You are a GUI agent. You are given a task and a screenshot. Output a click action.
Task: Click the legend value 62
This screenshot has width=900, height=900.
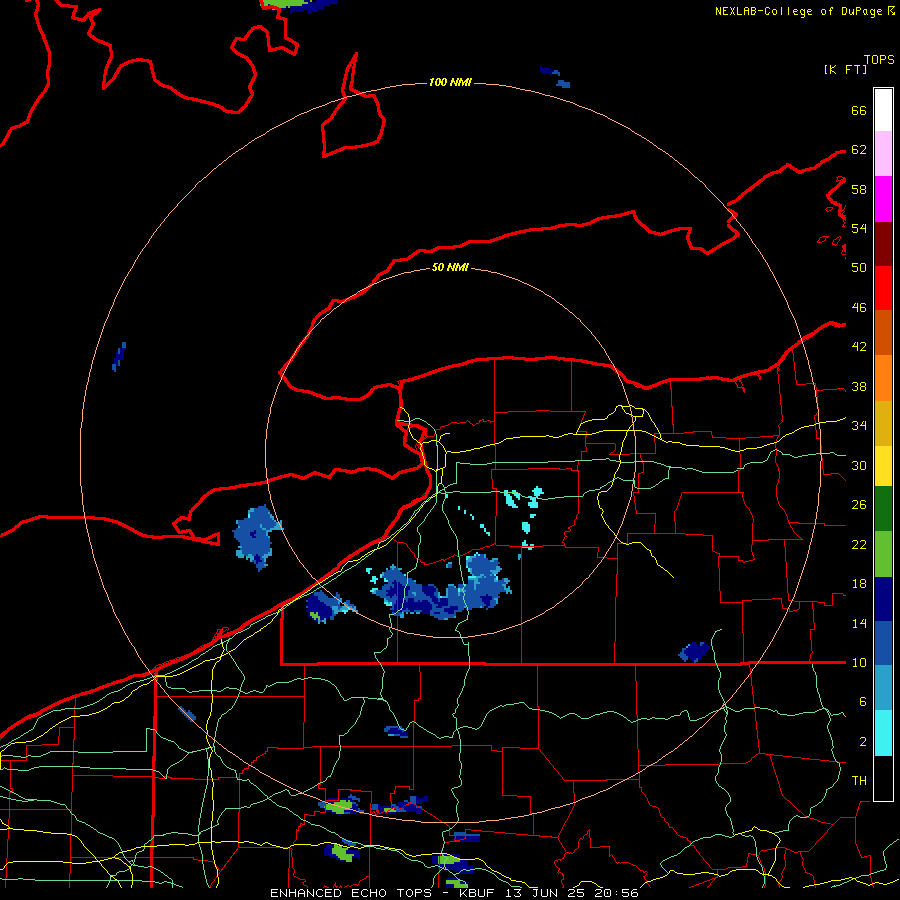click(859, 149)
